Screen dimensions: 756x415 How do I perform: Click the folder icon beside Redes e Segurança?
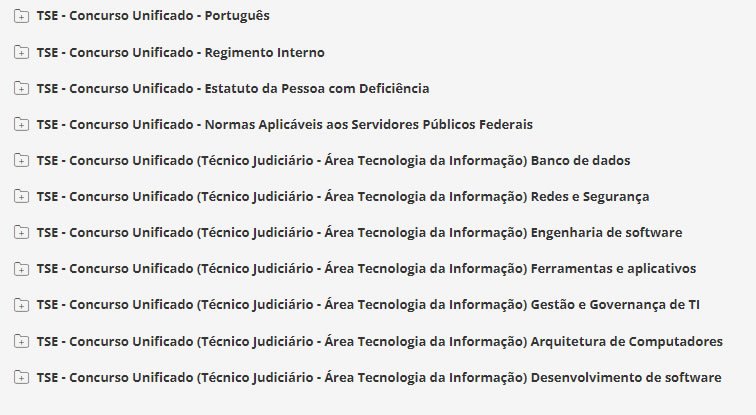[22, 196]
